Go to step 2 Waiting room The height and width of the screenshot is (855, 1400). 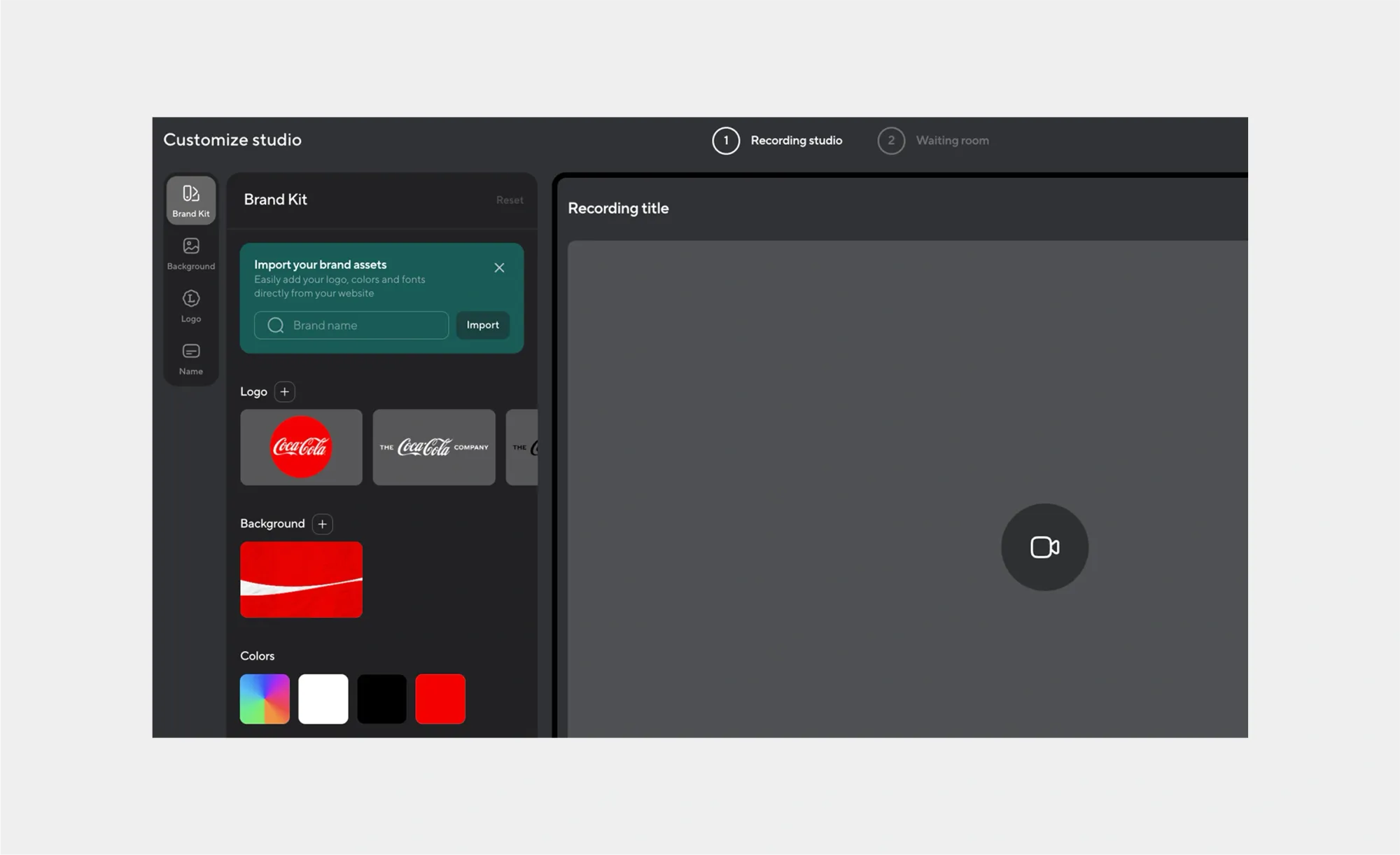(933, 141)
